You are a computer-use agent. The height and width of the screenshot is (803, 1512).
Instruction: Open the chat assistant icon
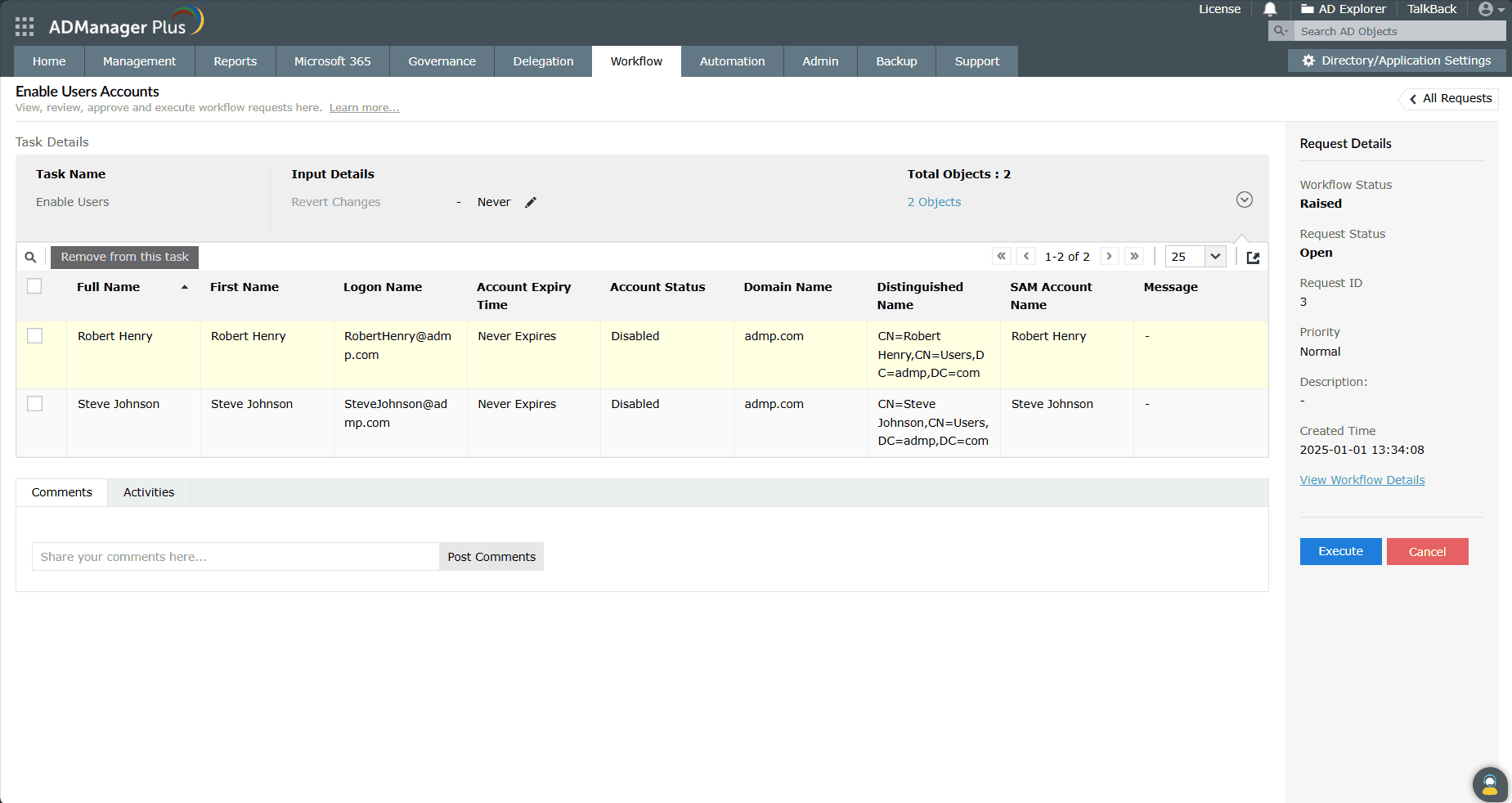click(x=1490, y=784)
